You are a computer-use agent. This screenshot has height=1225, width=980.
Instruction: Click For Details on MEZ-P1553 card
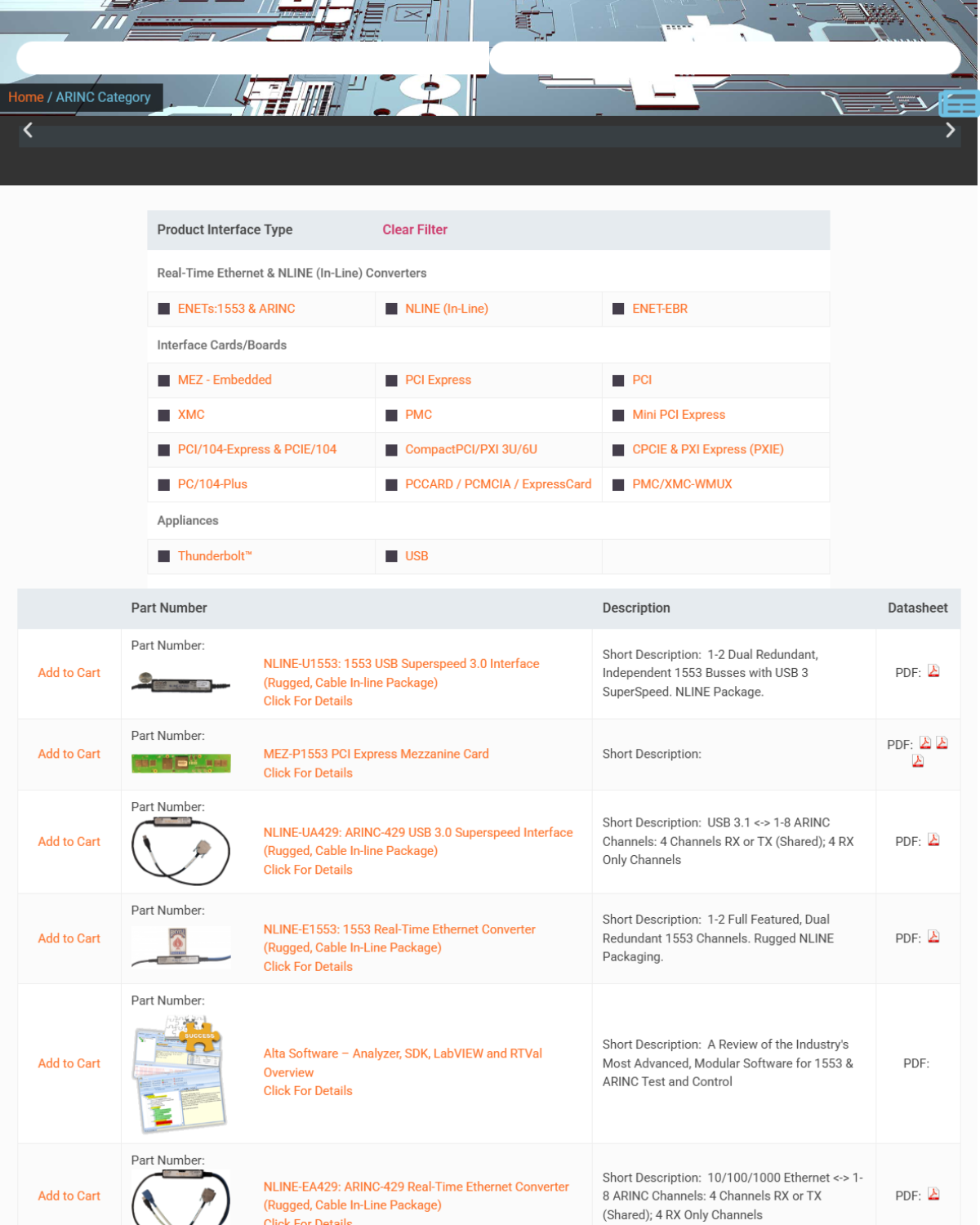pos(308,773)
